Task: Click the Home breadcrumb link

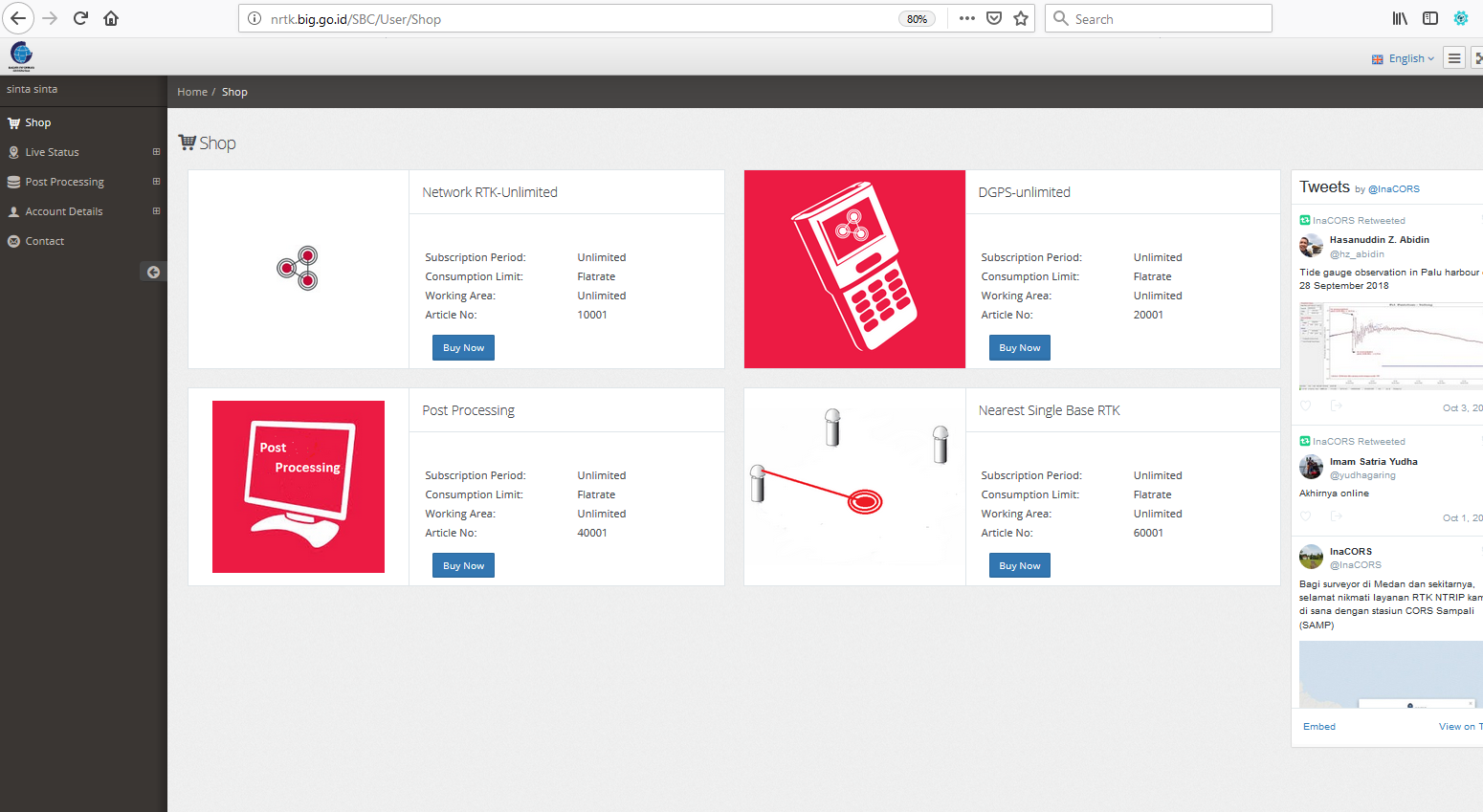Action: [191, 92]
